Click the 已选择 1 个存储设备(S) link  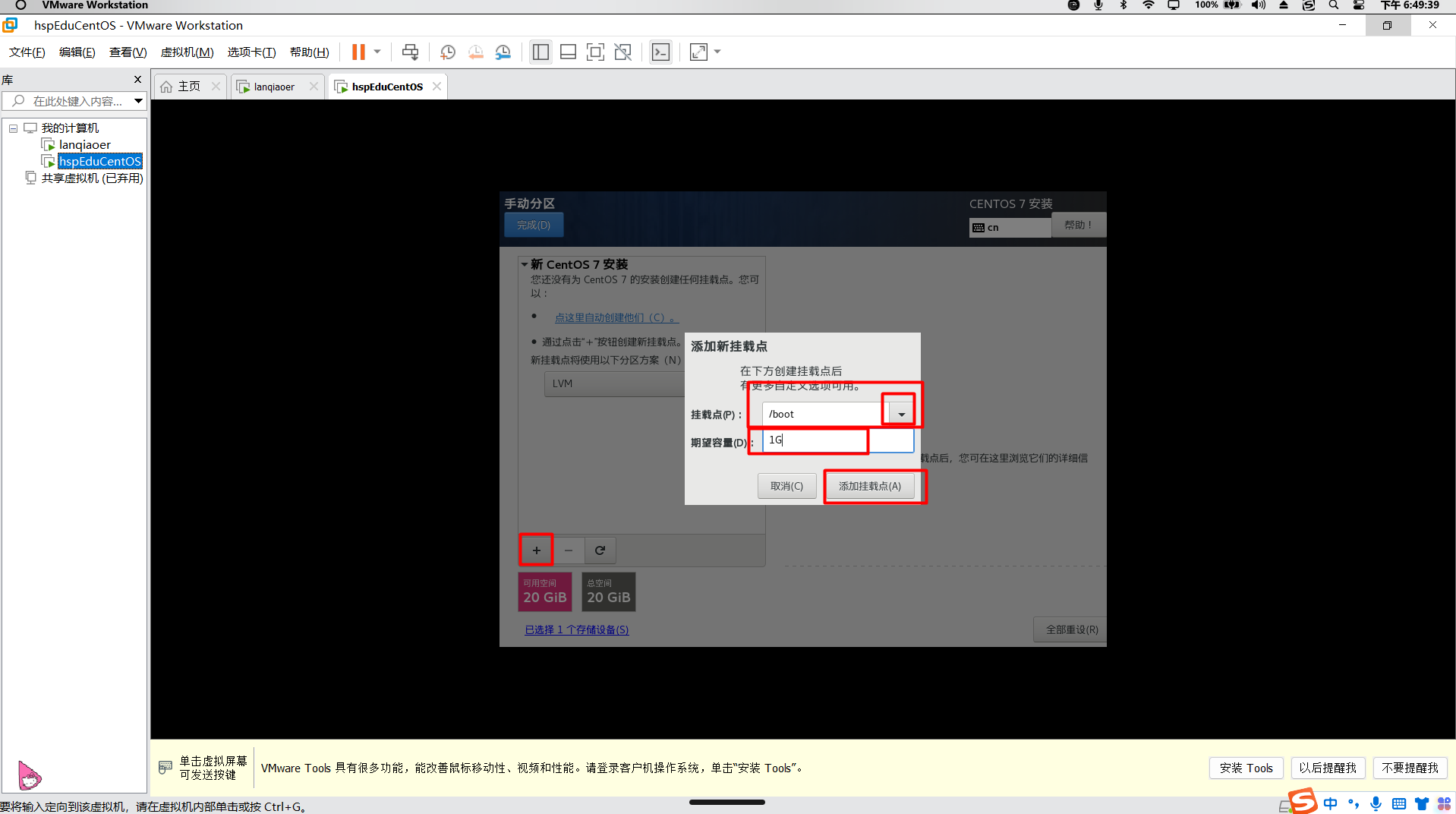pos(577,629)
